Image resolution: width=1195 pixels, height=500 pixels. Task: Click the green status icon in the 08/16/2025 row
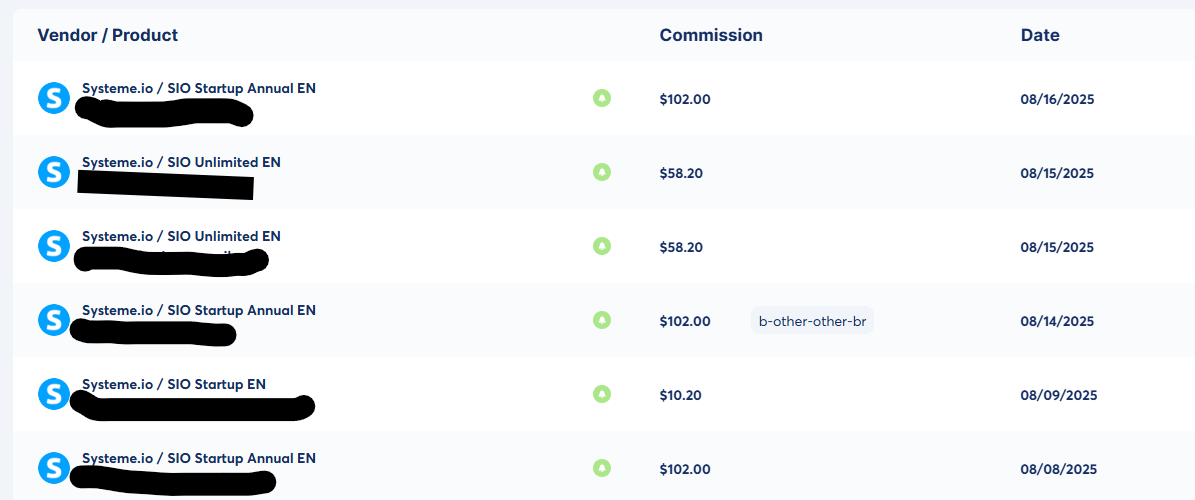point(602,98)
